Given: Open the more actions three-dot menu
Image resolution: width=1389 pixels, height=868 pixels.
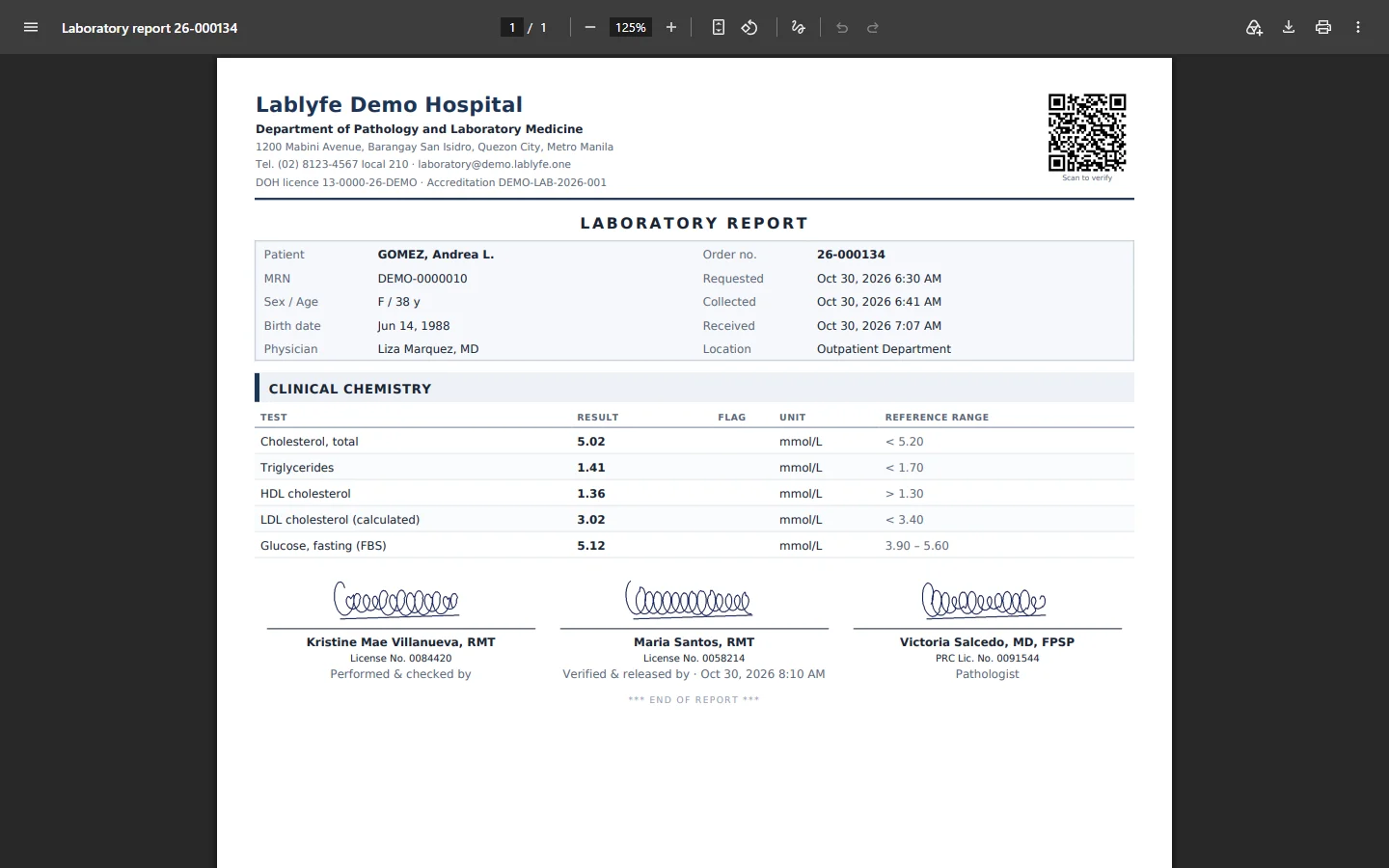Looking at the screenshot, I should click(x=1358, y=27).
